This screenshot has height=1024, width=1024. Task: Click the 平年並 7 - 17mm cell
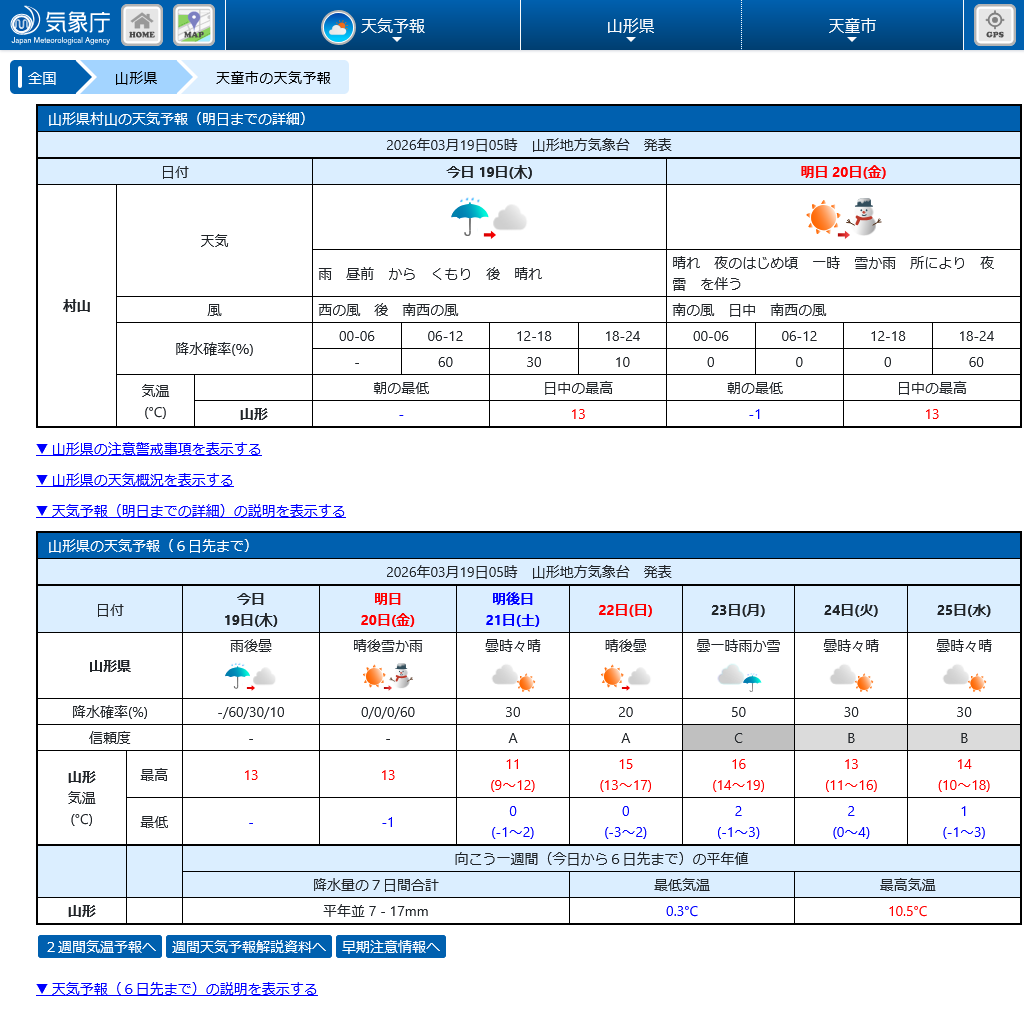376,911
